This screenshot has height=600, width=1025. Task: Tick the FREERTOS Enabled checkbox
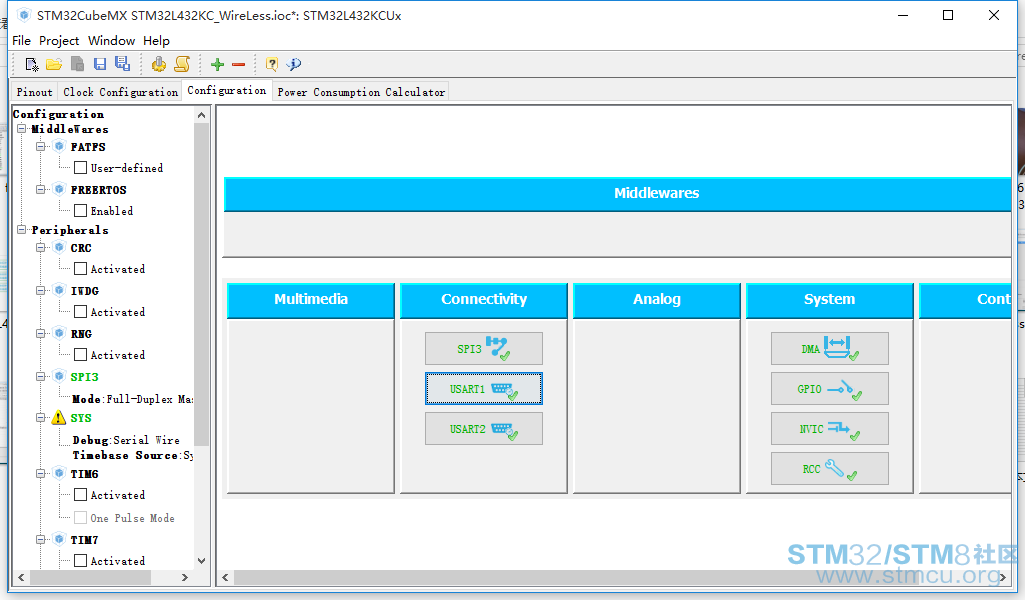80,210
